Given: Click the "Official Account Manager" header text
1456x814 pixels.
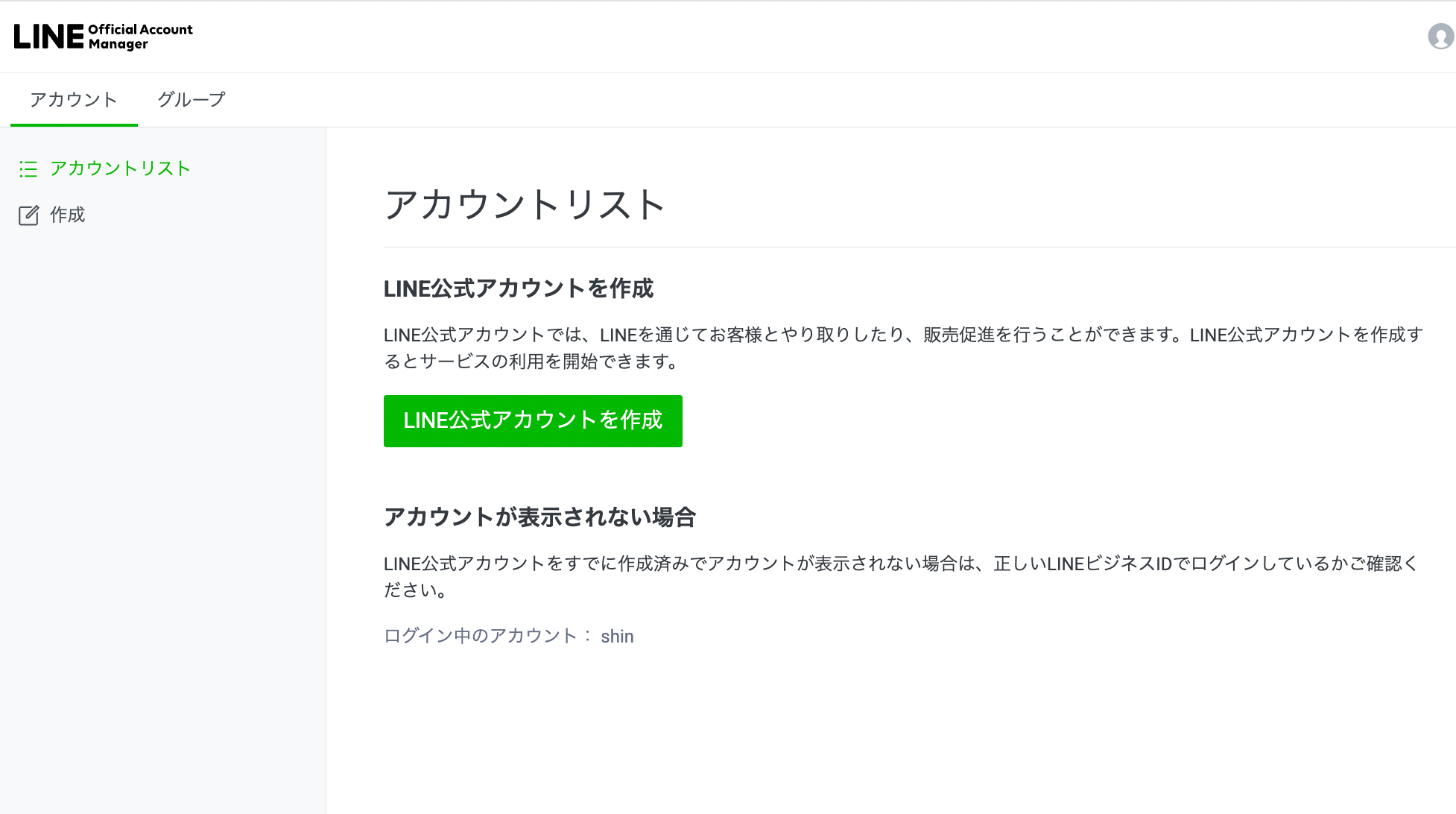Looking at the screenshot, I should (140, 37).
